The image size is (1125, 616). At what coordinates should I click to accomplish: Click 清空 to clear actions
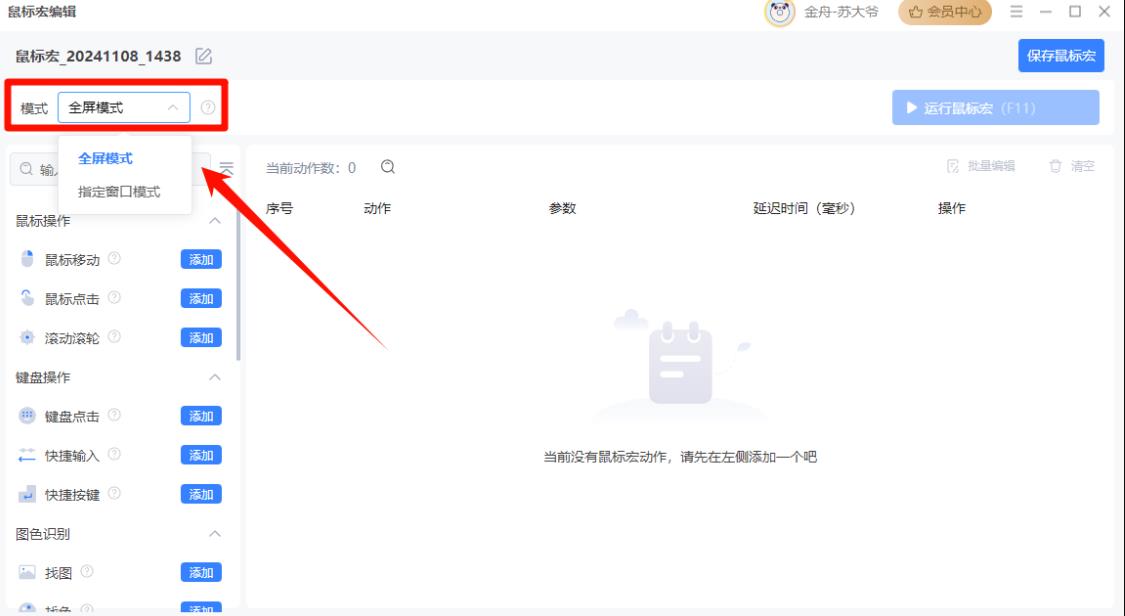coord(1072,166)
